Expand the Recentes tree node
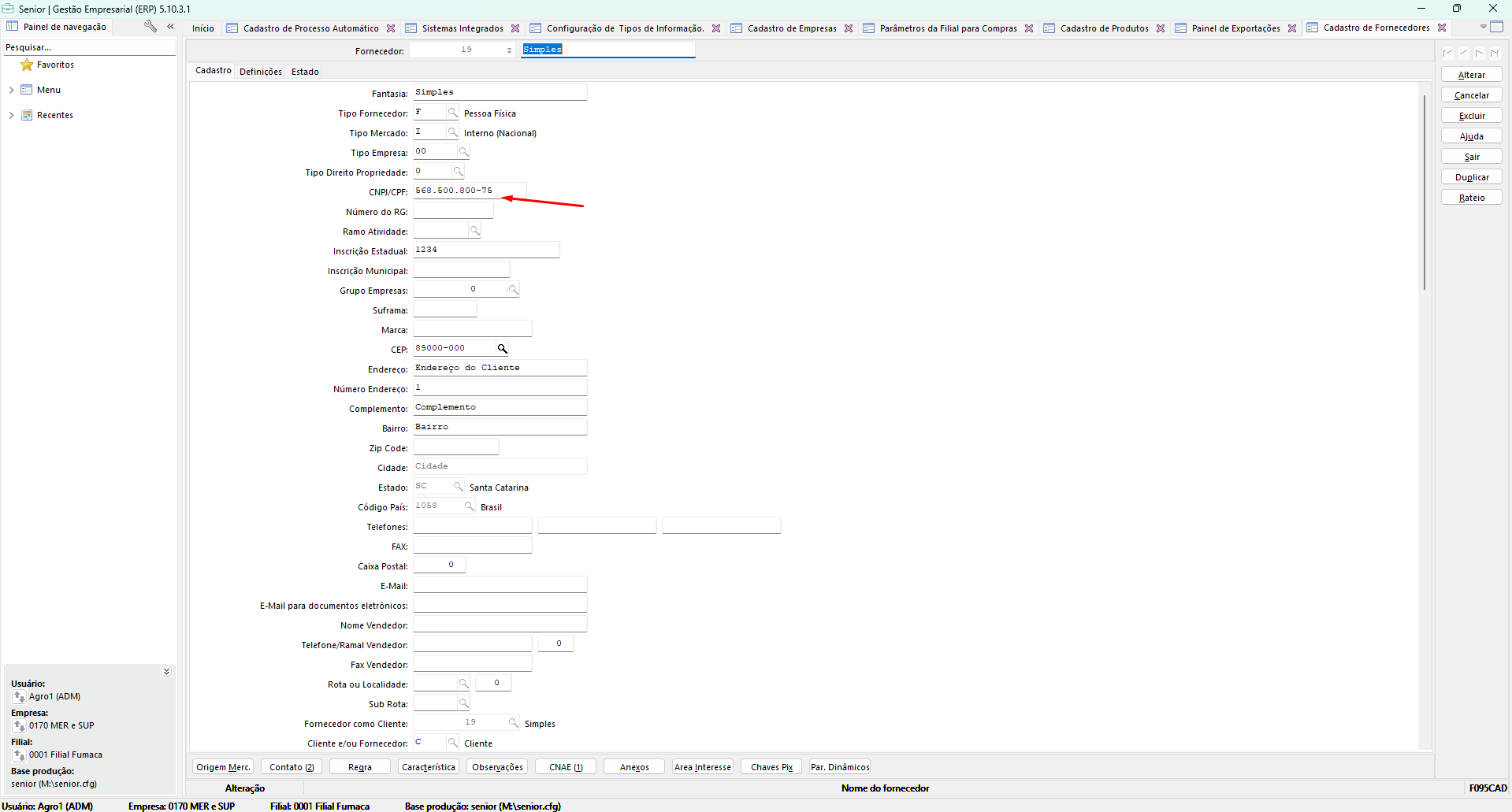Viewport: 1512px width, 812px height. [11, 115]
